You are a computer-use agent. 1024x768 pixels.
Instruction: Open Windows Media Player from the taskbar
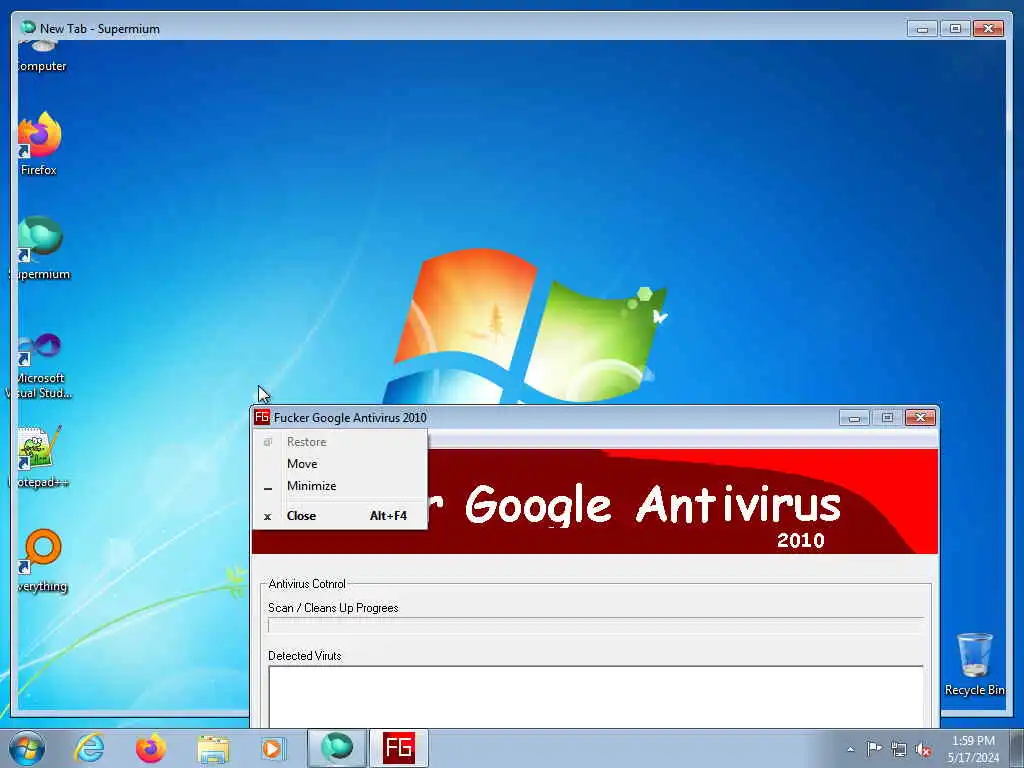coord(273,748)
